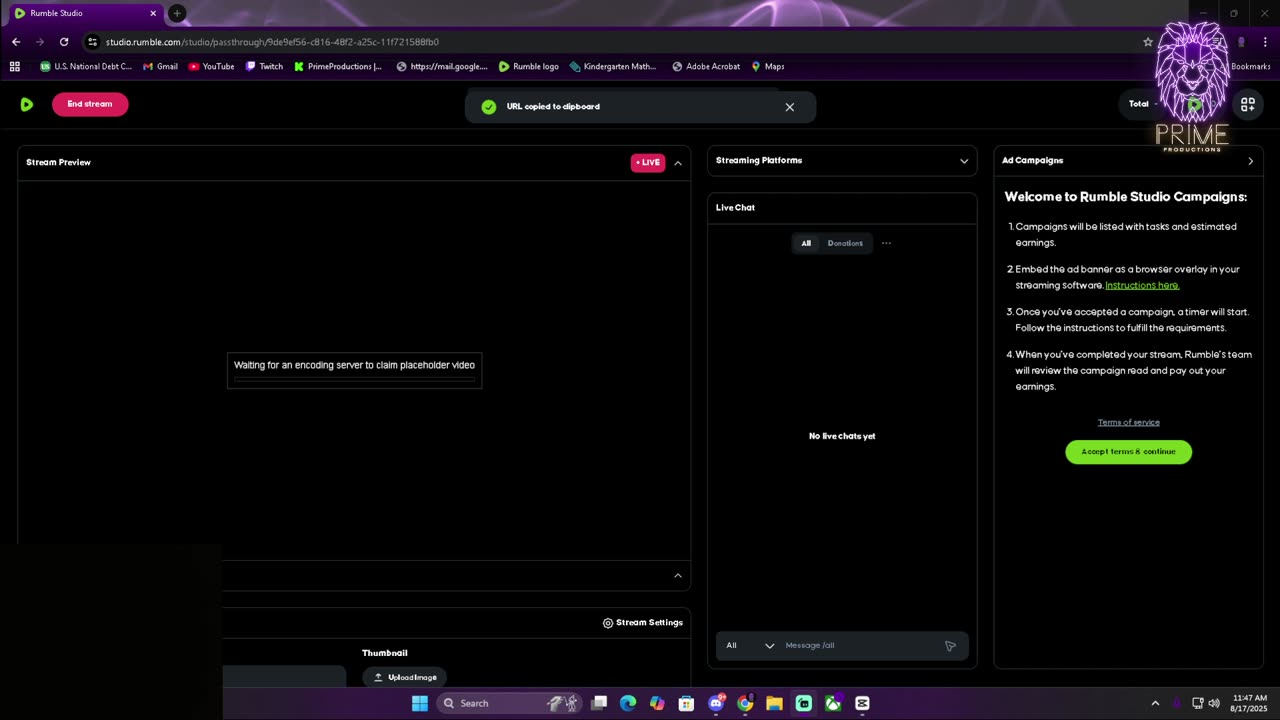
Task: Click the Total viewer count label
Action: pyautogui.click(x=1139, y=104)
